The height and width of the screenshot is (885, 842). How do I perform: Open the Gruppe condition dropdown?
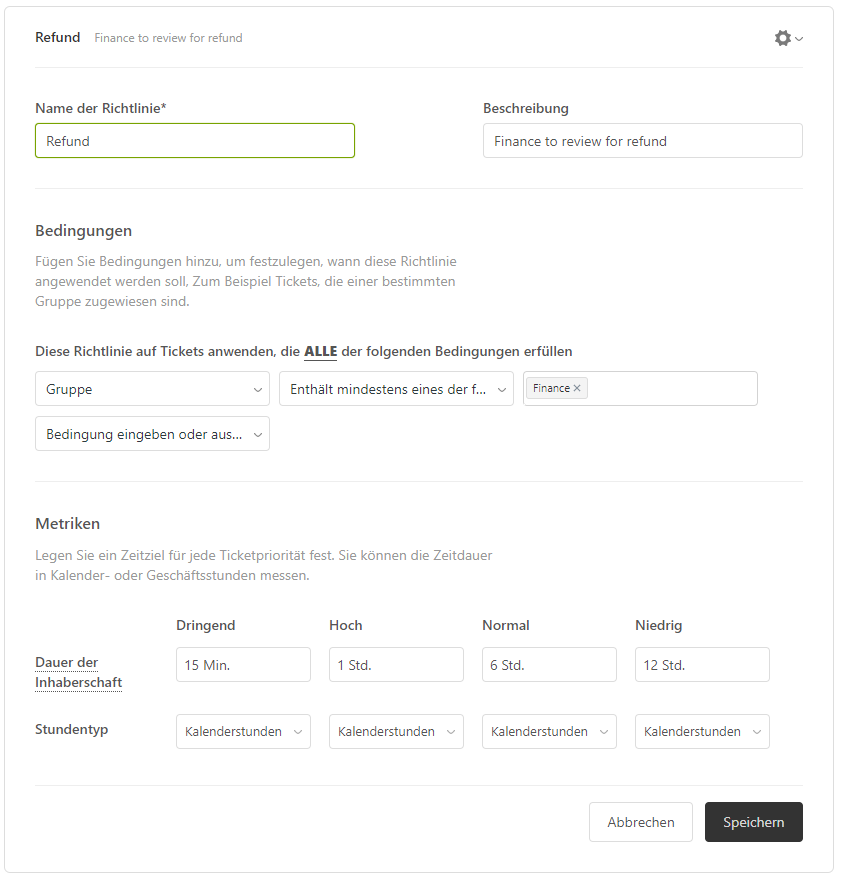click(x=152, y=389)
